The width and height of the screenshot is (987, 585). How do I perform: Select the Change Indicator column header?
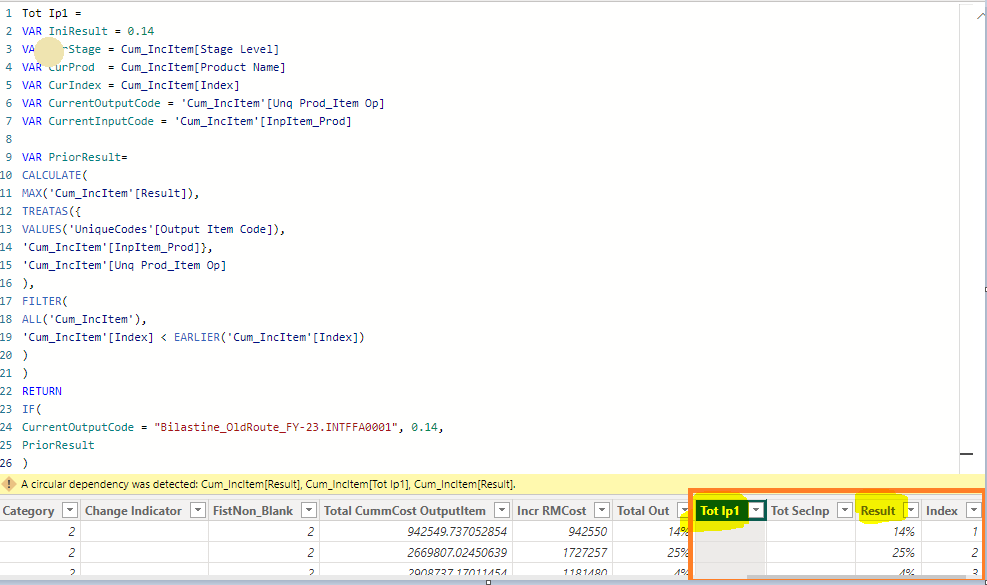[x=133, y=511]
